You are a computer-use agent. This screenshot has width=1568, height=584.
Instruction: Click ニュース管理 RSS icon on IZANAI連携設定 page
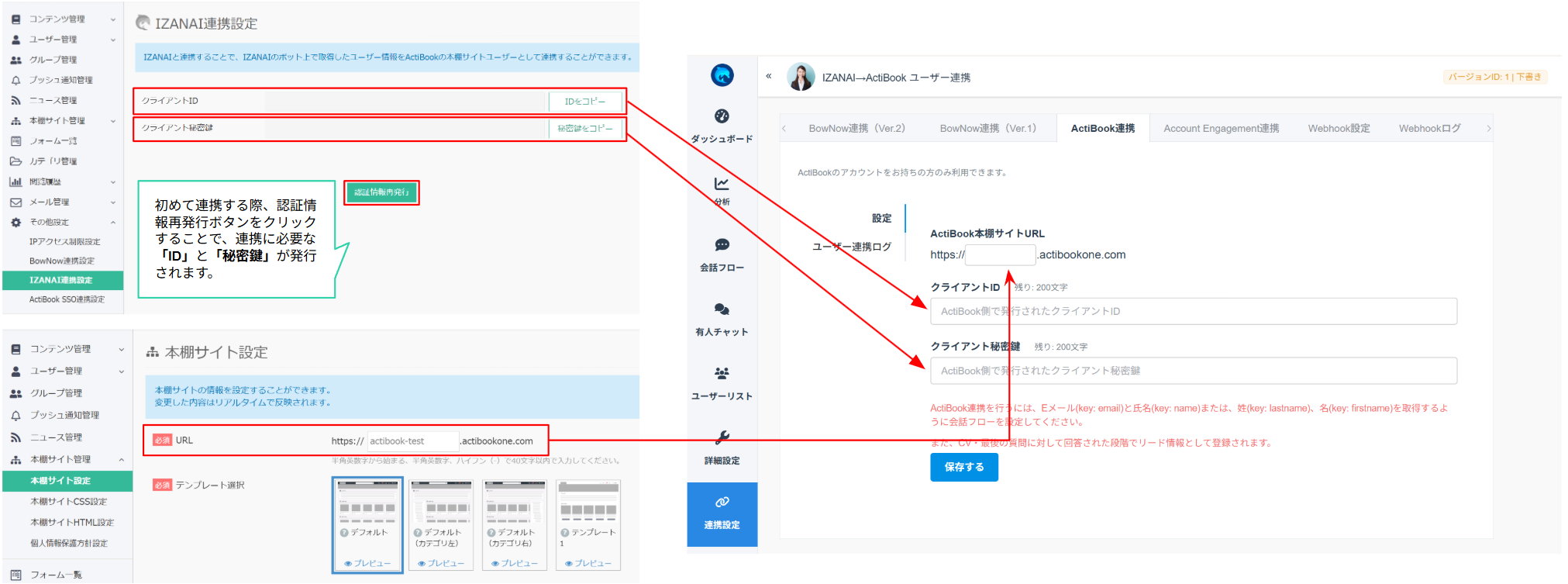pyautogui.click(x=16, y=100)
